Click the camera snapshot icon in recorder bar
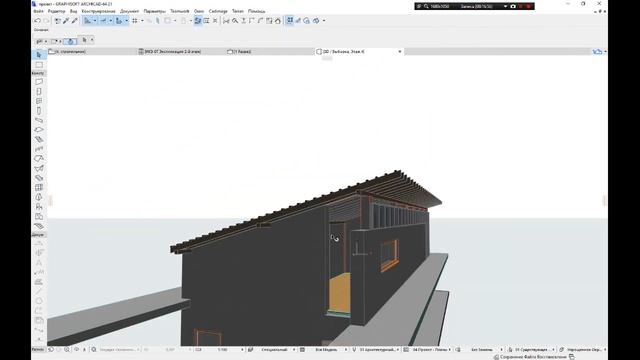 [x=513, y=6]
